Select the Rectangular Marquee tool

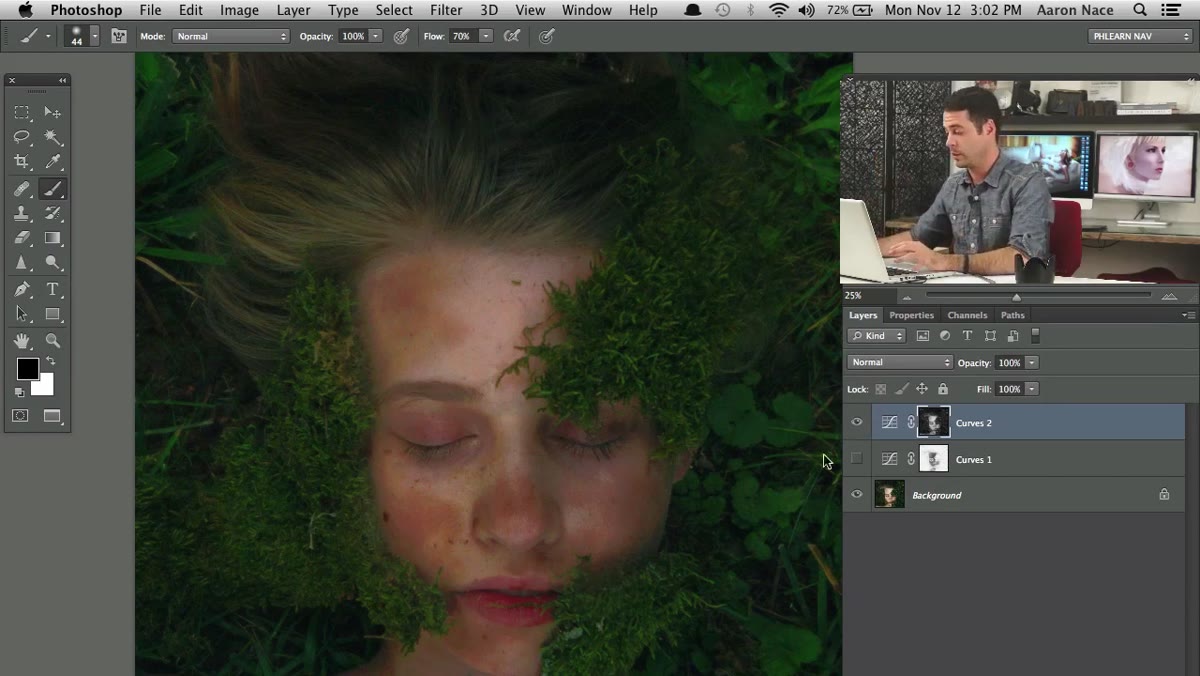click(x=22, y=112)
